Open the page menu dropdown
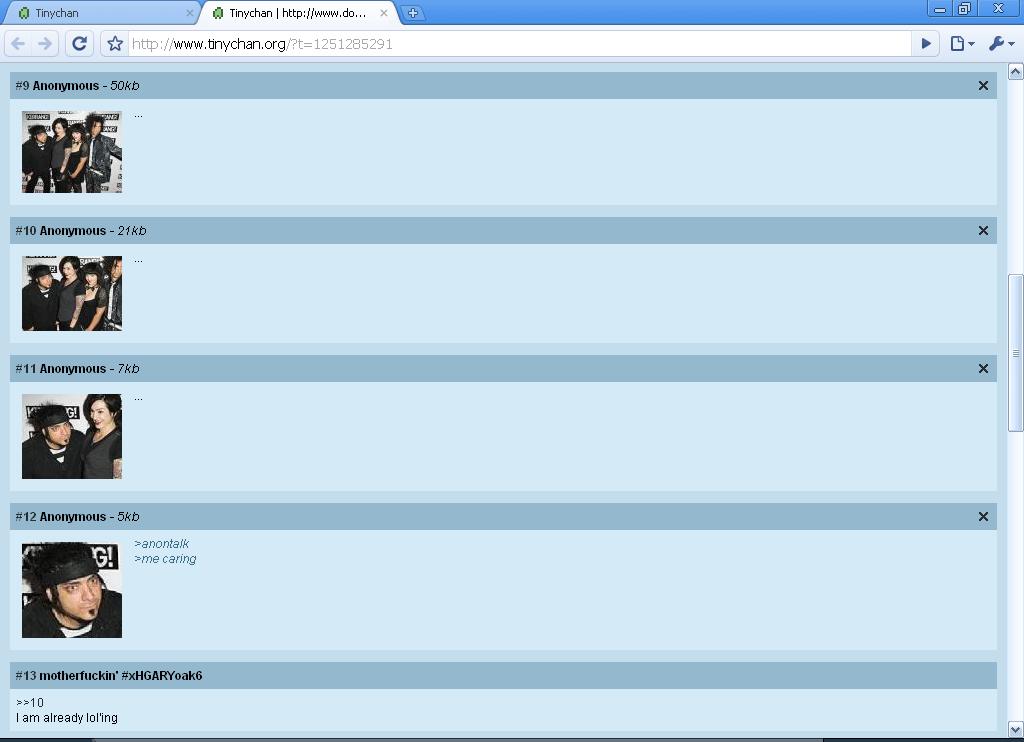This screenshot has height=742, width=1024. click(962, 44)
